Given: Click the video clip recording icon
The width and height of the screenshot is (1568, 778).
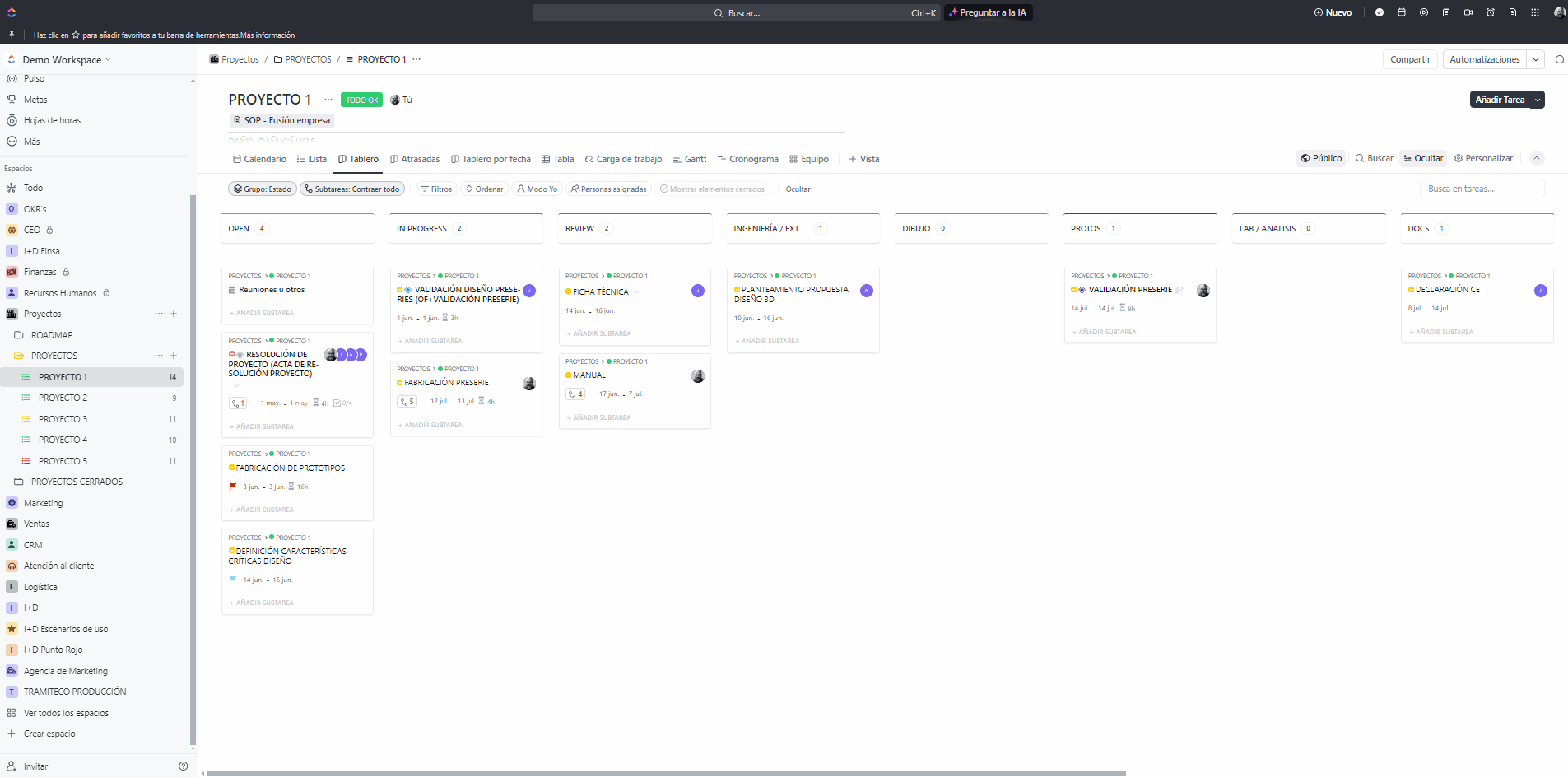Looking at the screenshot, I should coord(1468,12).
